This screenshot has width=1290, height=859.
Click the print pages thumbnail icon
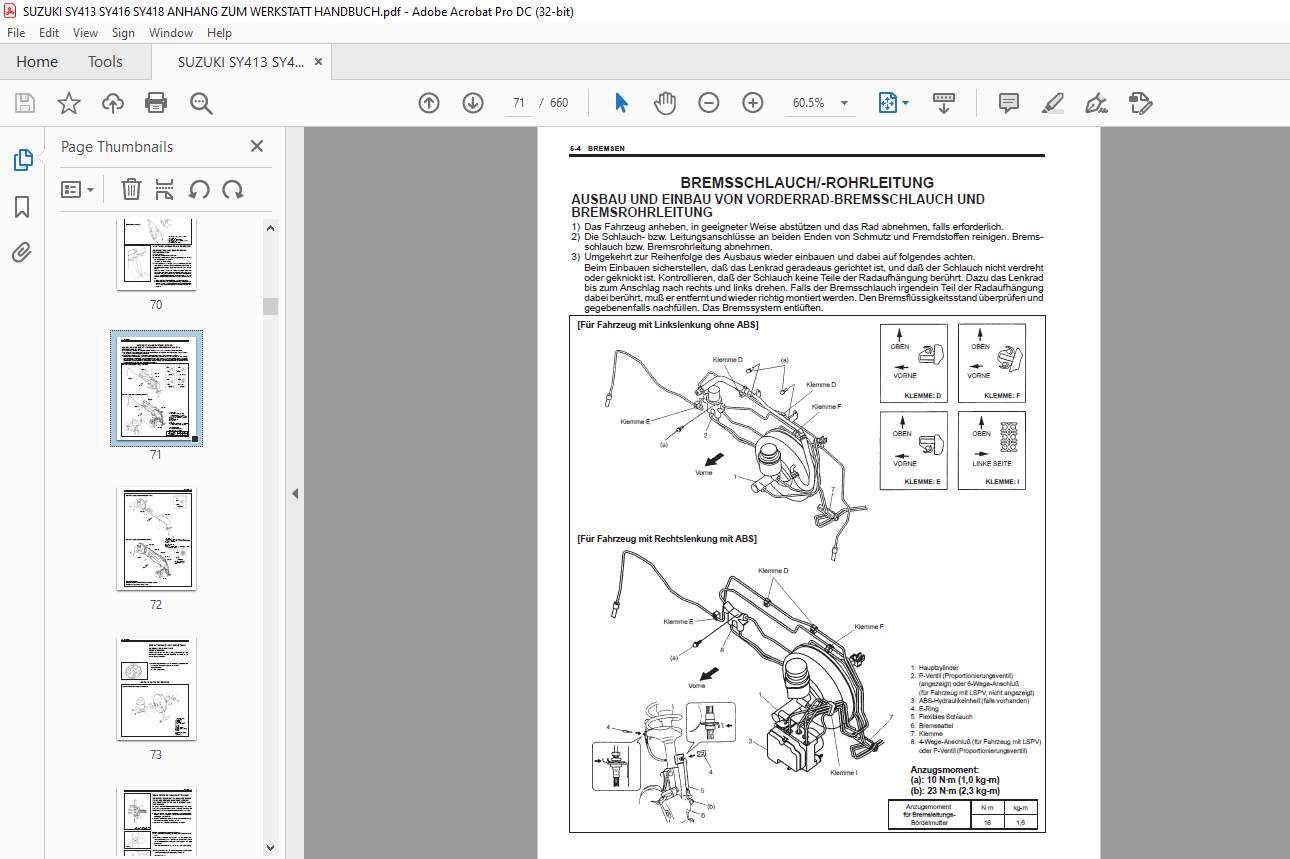[x=165, y=189]
